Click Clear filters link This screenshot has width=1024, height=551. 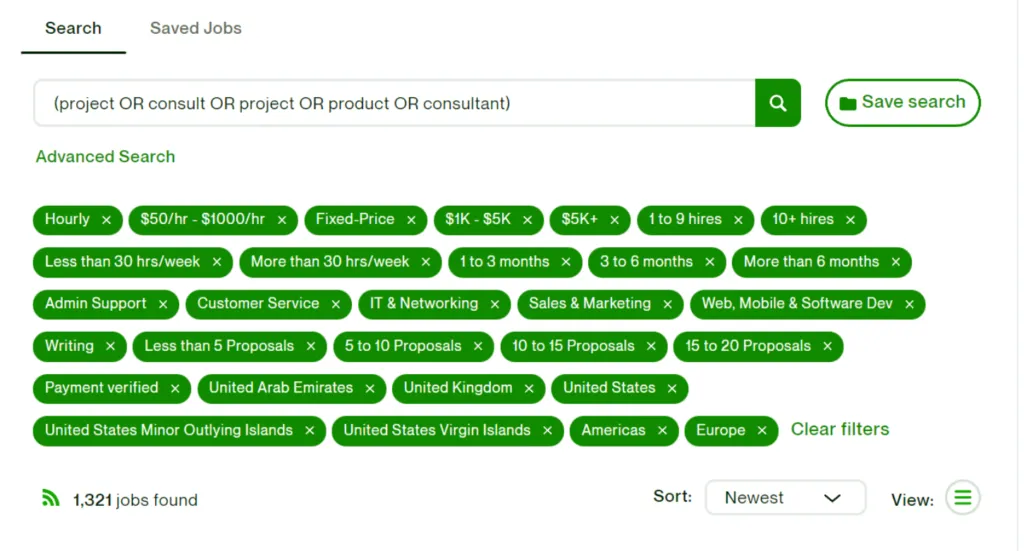click(x=839, y=429)
